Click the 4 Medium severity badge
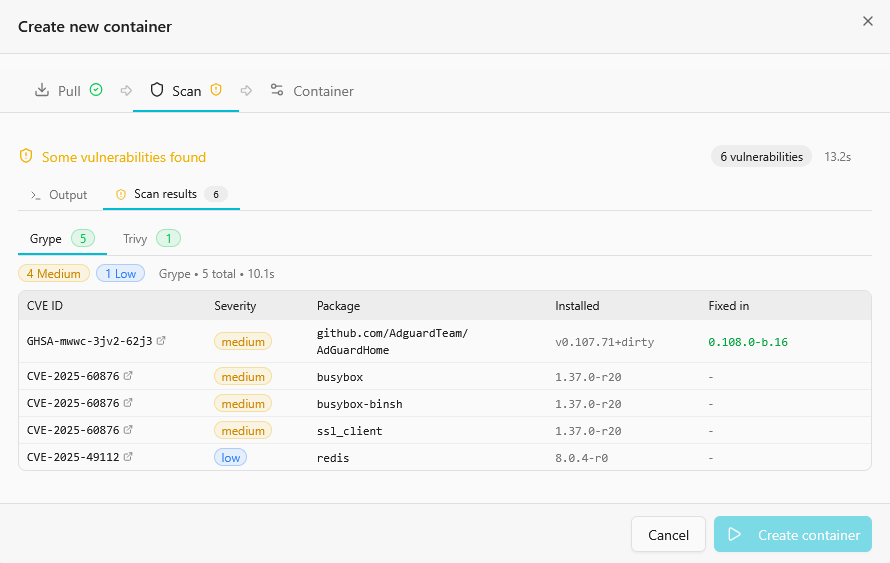 click(54, 273)
